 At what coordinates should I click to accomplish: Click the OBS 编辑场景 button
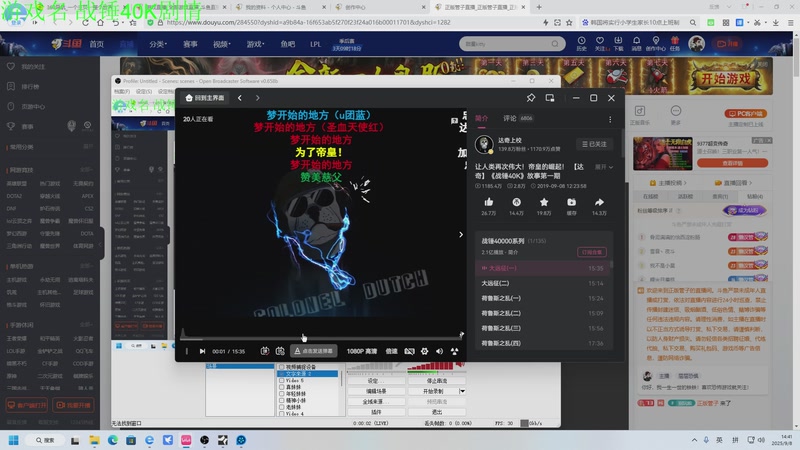pyautogui.click(x=376, y=391)
